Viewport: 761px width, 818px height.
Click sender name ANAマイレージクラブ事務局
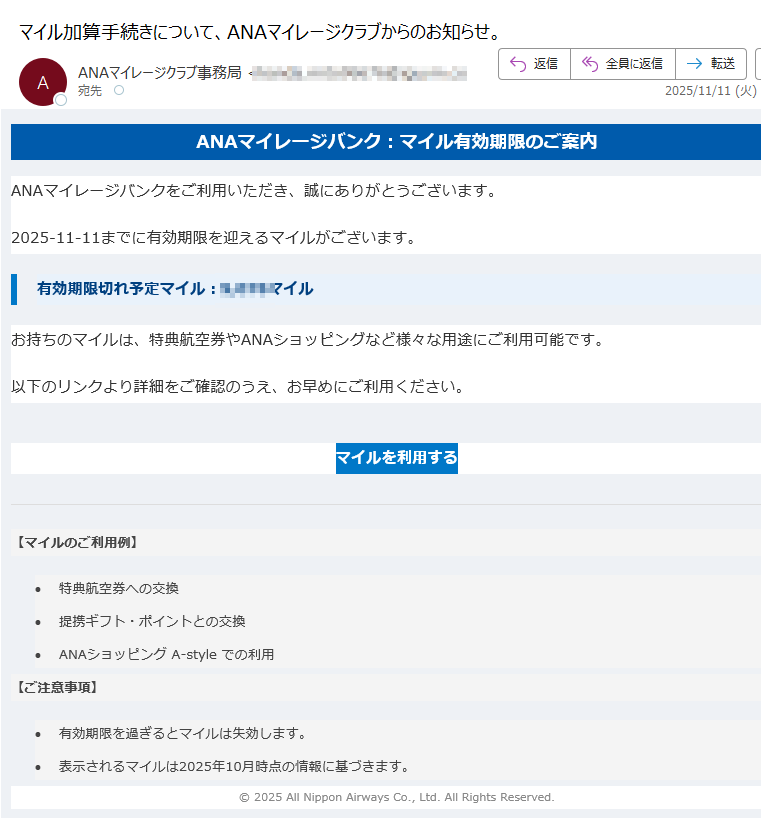point(160,73)
